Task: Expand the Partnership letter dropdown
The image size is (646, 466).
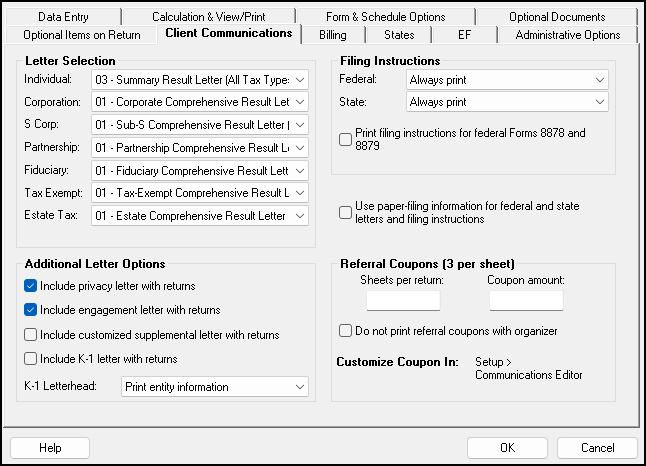Action: click(x=200, y=148)
